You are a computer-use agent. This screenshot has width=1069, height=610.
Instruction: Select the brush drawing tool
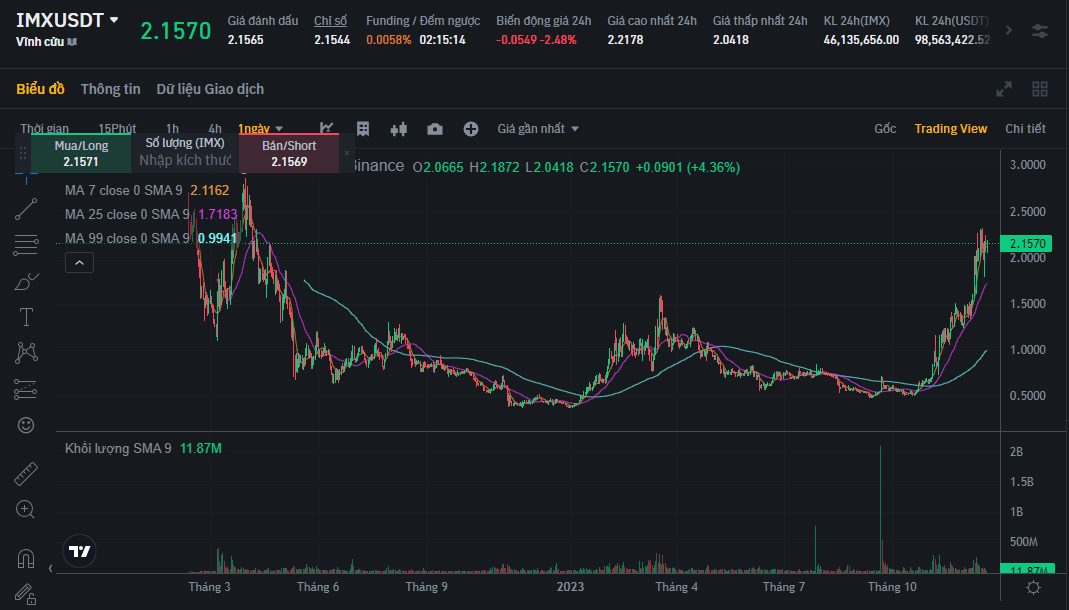coord(25,281)
